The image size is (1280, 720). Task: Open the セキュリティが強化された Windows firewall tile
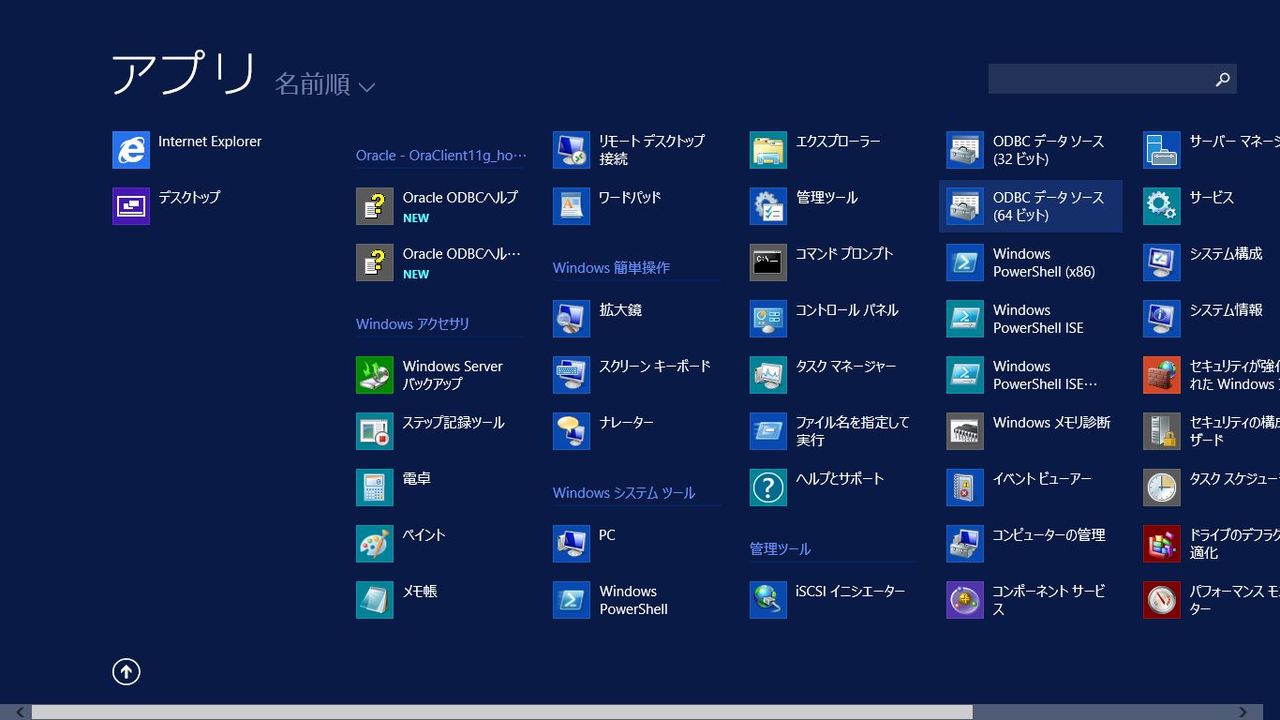point(1211,375)
